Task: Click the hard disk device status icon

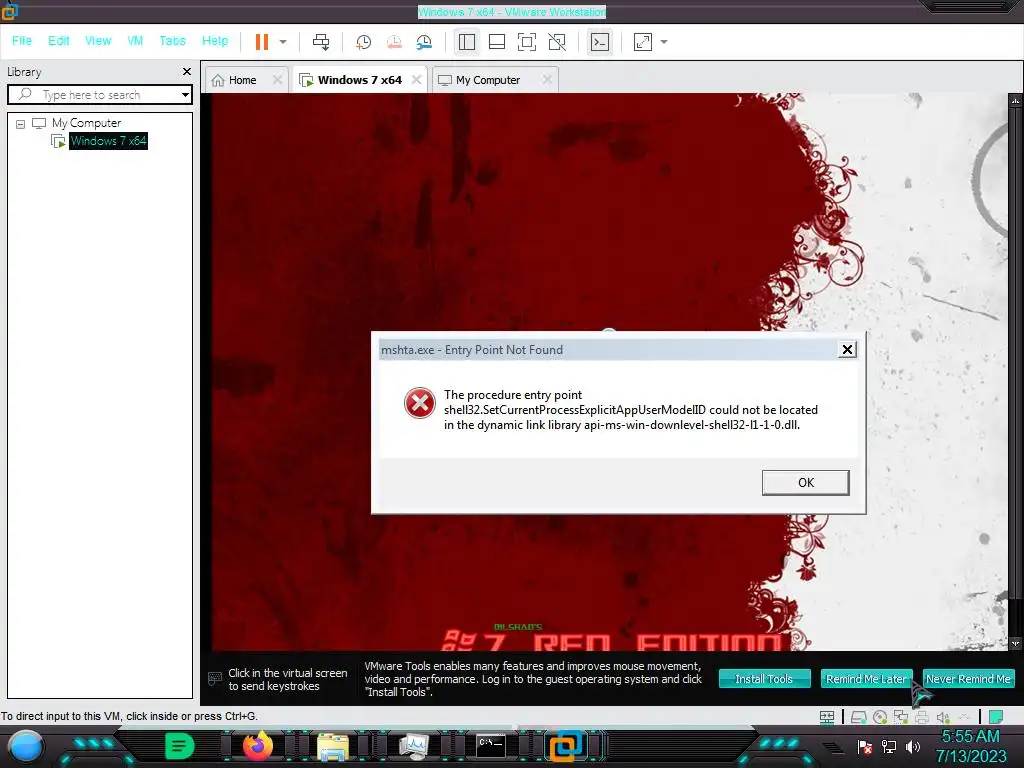Action: coord(859,717)
